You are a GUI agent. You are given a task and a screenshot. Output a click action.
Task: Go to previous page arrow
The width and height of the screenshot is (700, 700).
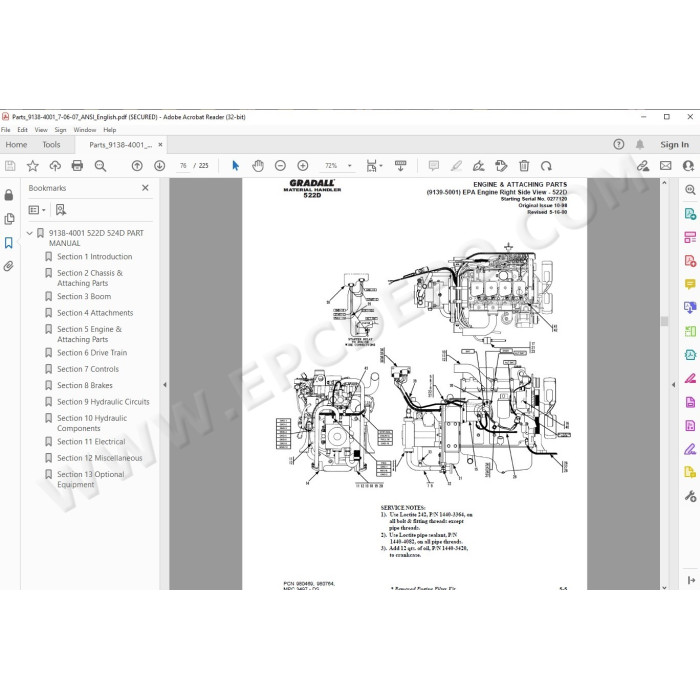click(x=137, y=166)
